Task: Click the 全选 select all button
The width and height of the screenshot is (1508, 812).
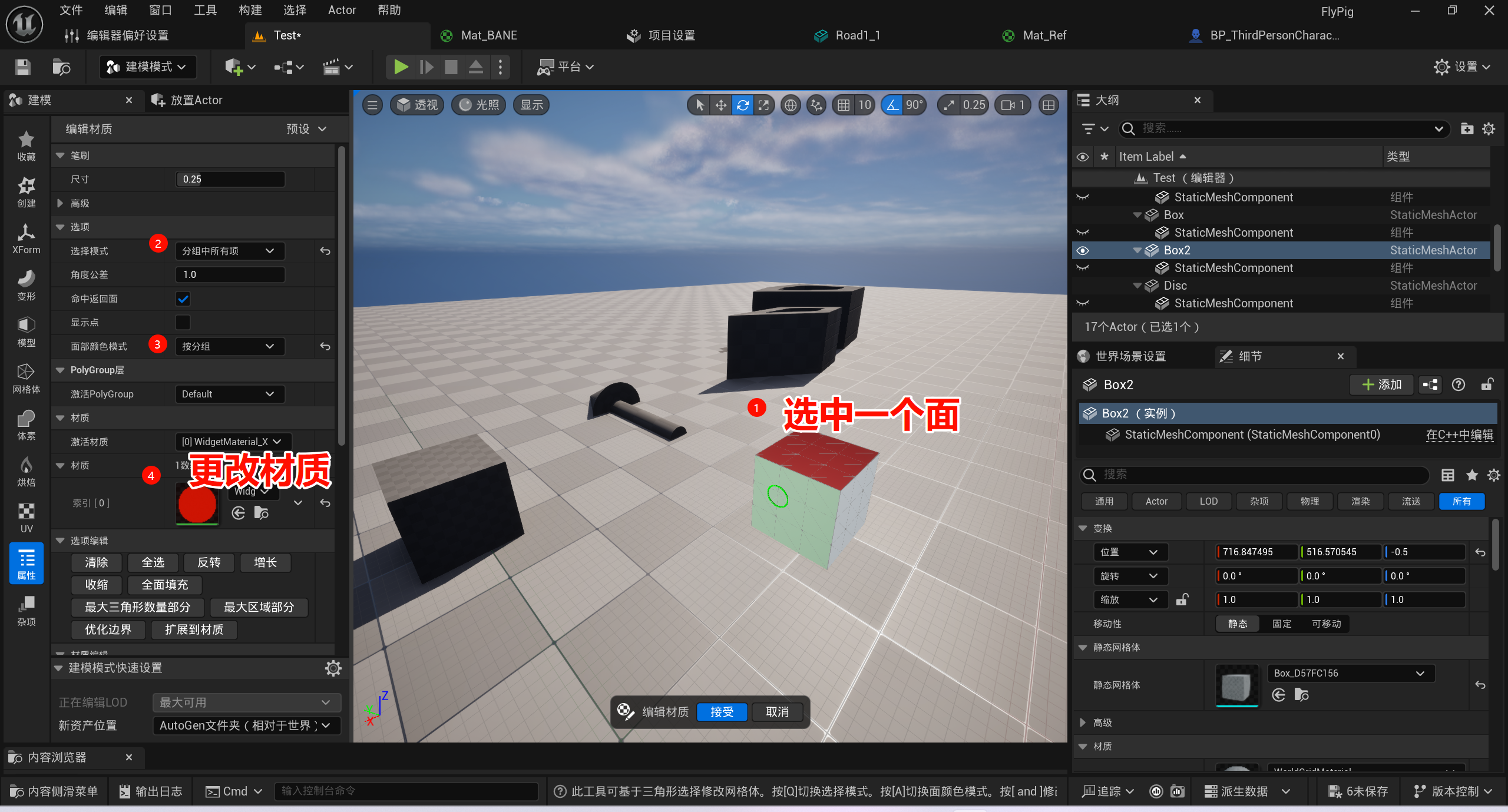Action: pos(153,562)
